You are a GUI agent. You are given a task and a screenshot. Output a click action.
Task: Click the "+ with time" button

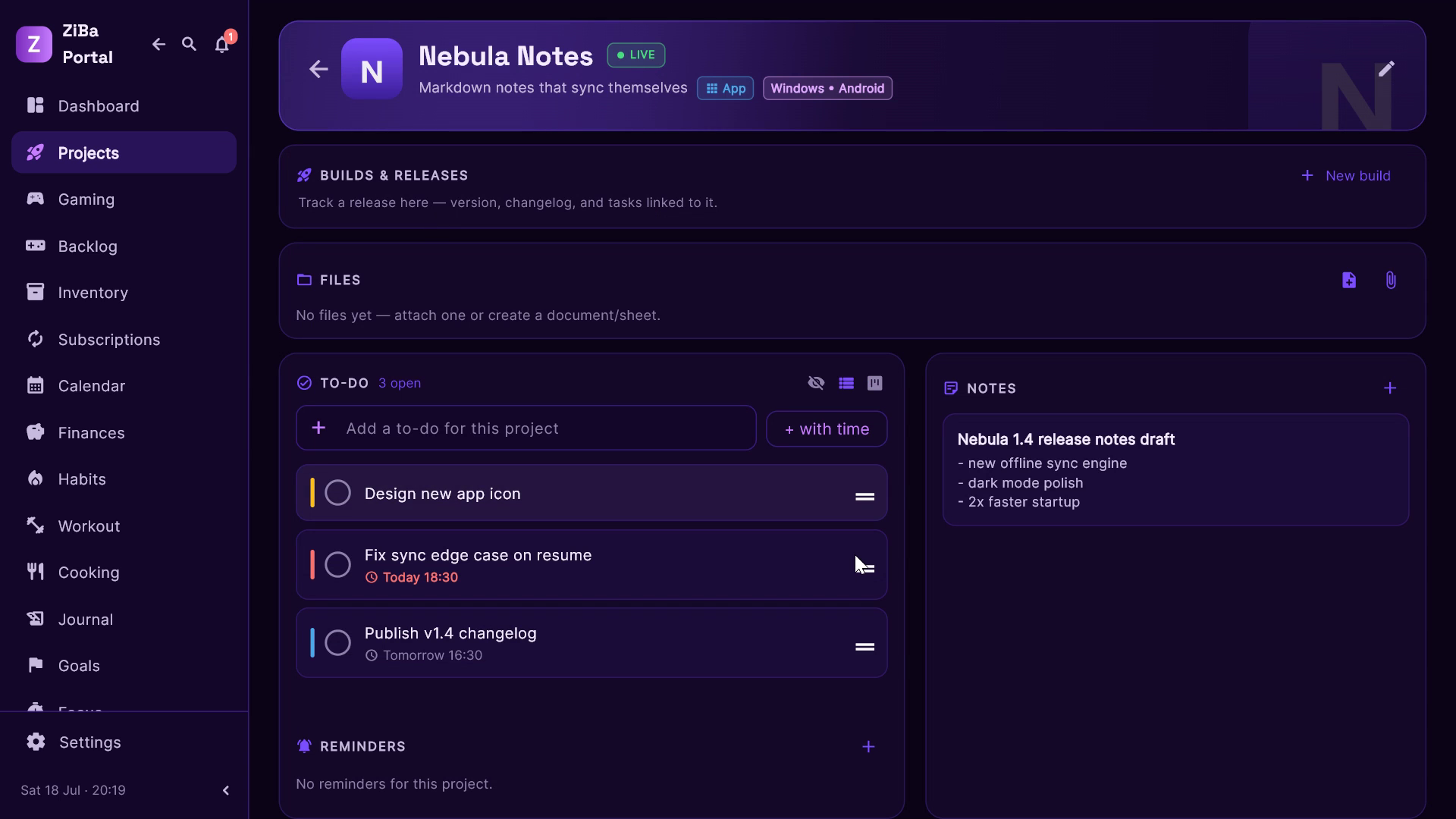pos(827,429)
